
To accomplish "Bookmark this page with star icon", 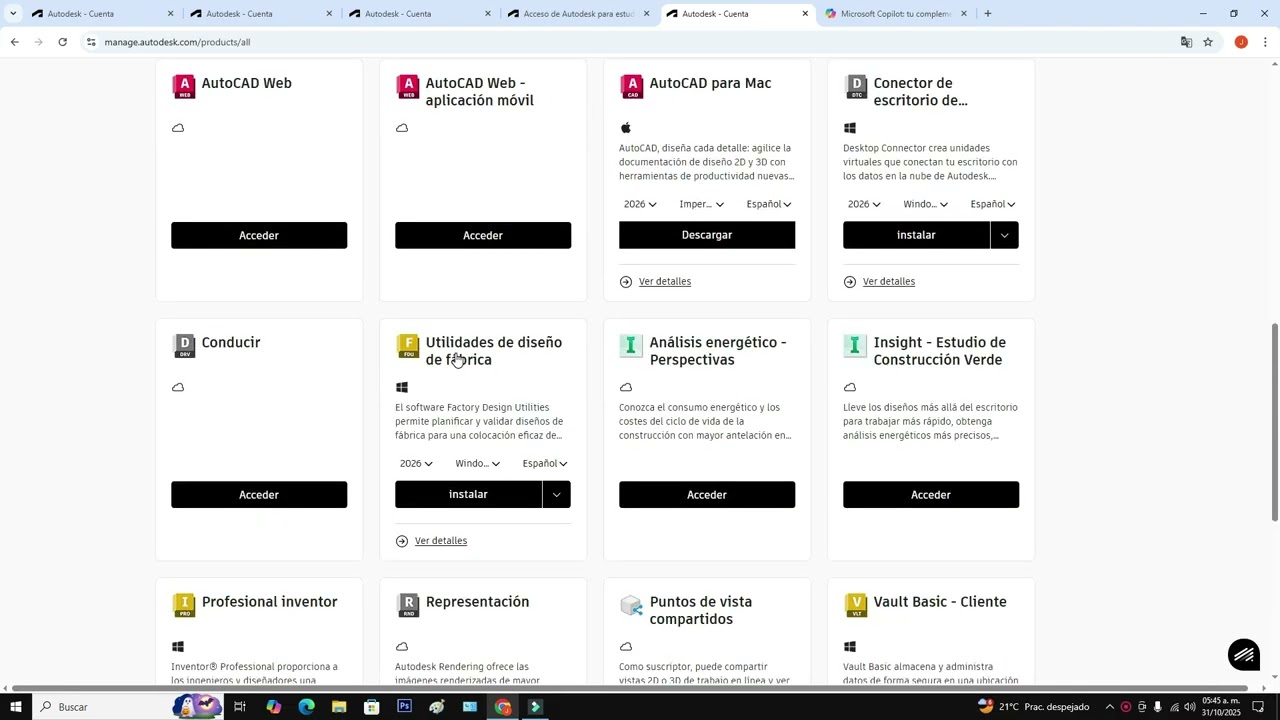I will [x=1208, y=42].
